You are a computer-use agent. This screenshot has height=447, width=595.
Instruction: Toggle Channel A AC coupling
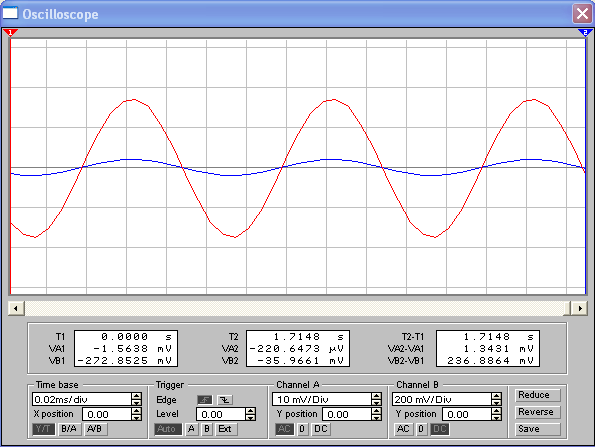point(284,429)
